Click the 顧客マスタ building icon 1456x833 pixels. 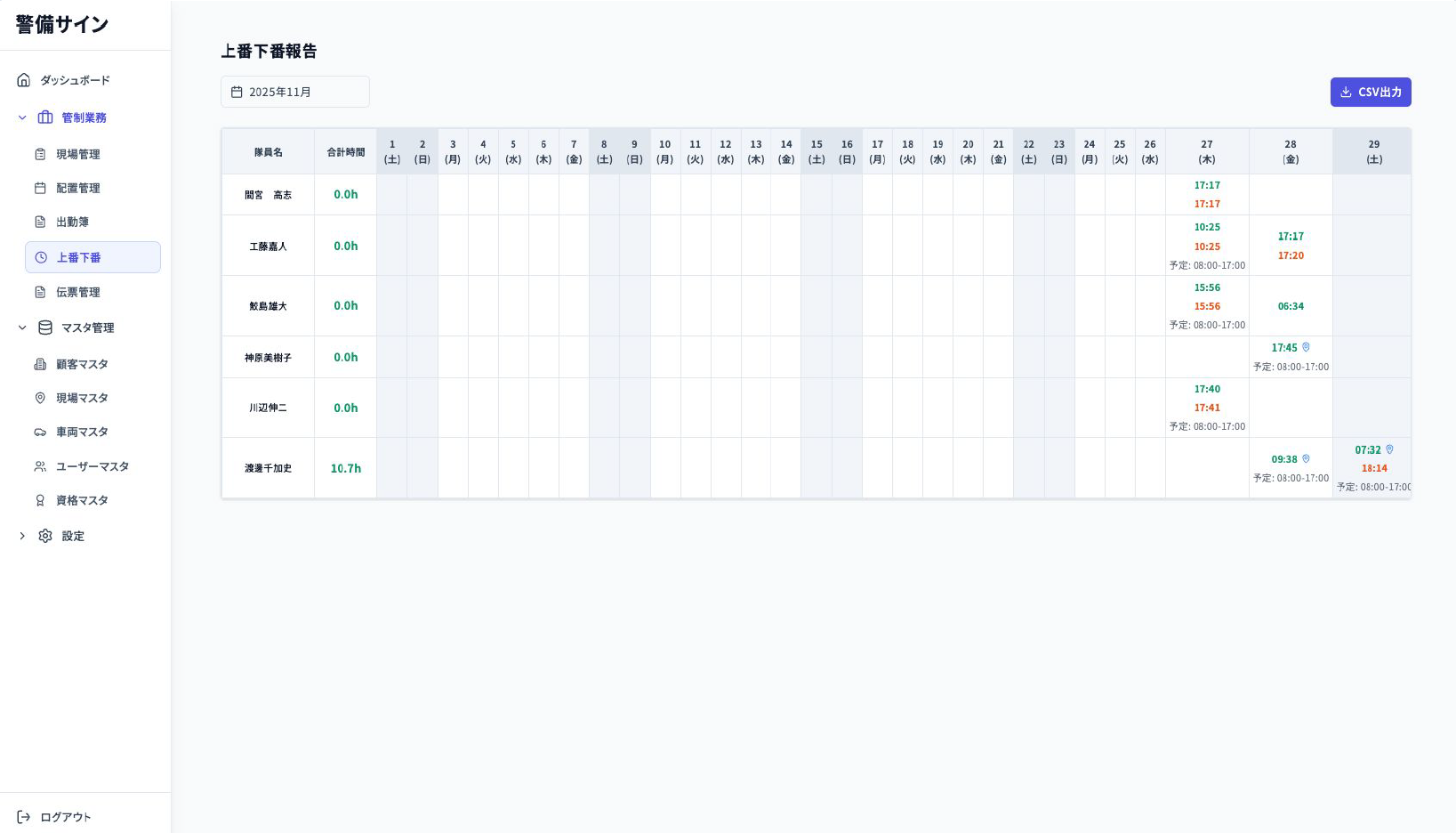pyautogui.click(x=40, y=364)
